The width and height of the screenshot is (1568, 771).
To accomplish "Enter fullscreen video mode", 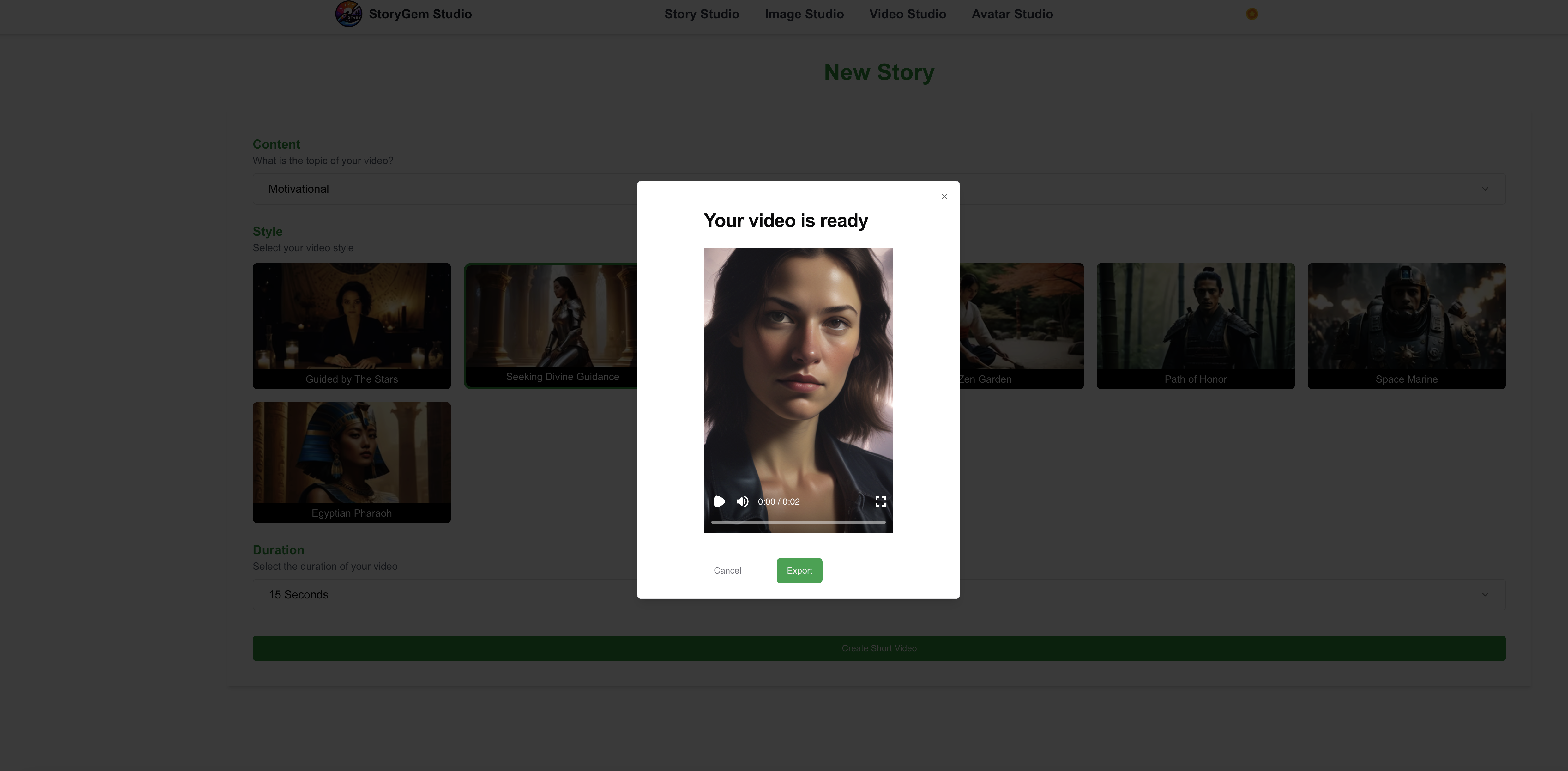I will coord(880,501).
